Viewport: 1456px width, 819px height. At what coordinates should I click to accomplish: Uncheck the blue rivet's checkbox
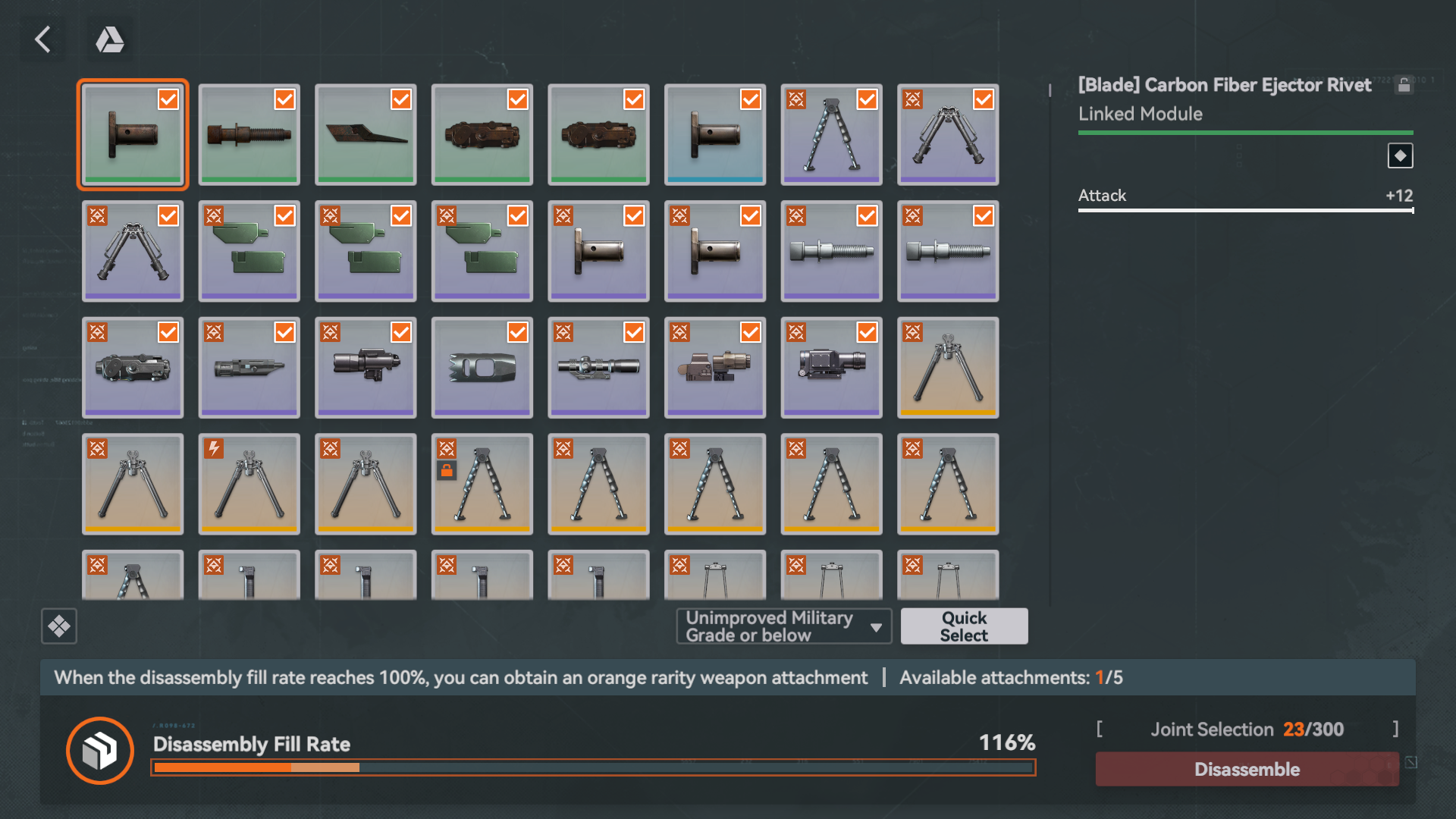(751, 99)
